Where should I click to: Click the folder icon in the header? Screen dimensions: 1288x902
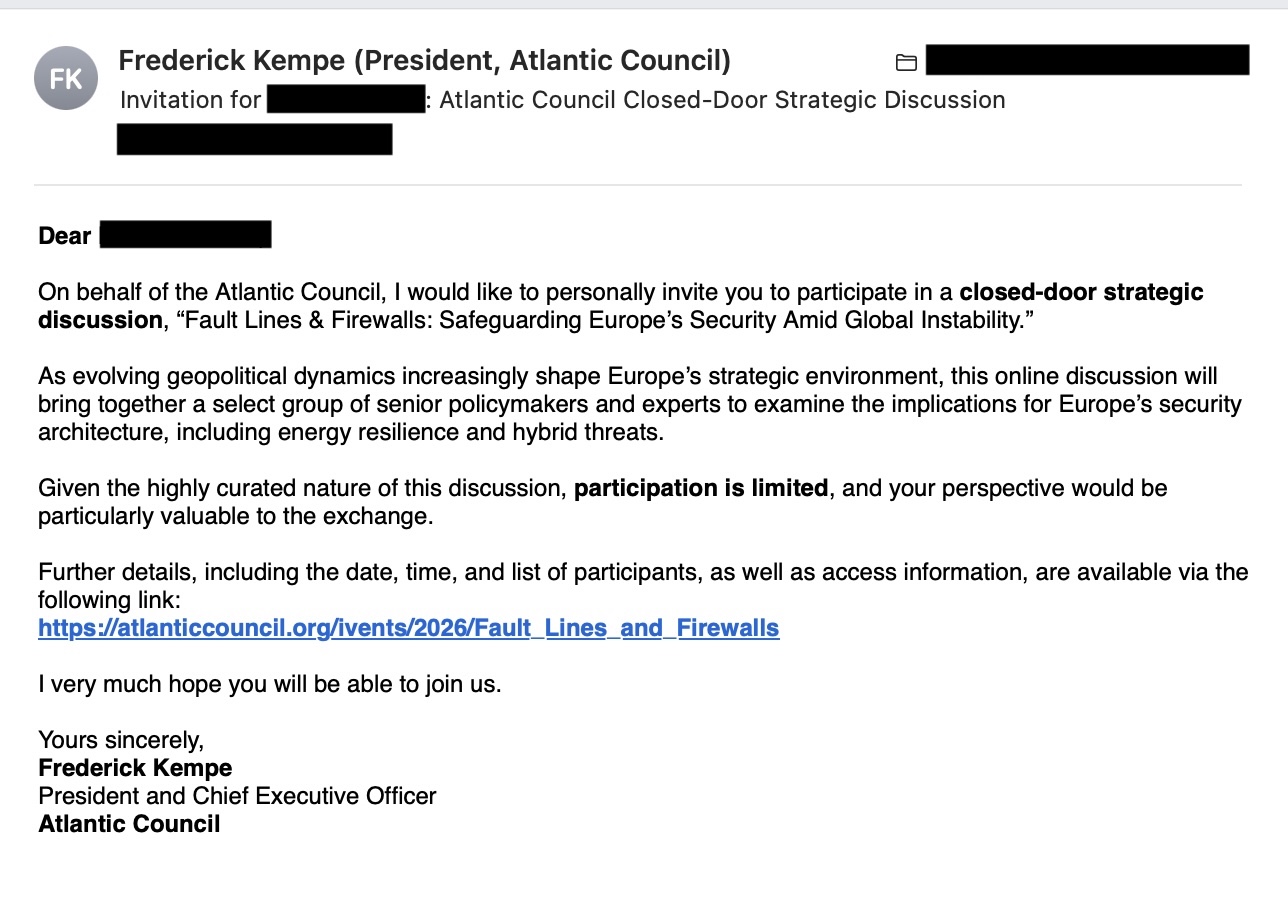click(906, 63)
